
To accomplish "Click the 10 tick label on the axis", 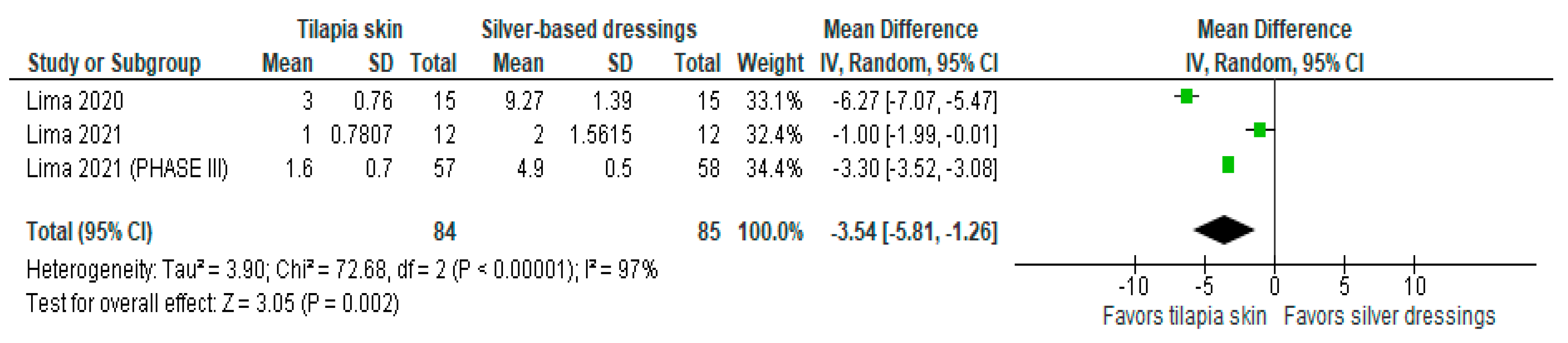I will [x=1415, y=286].
